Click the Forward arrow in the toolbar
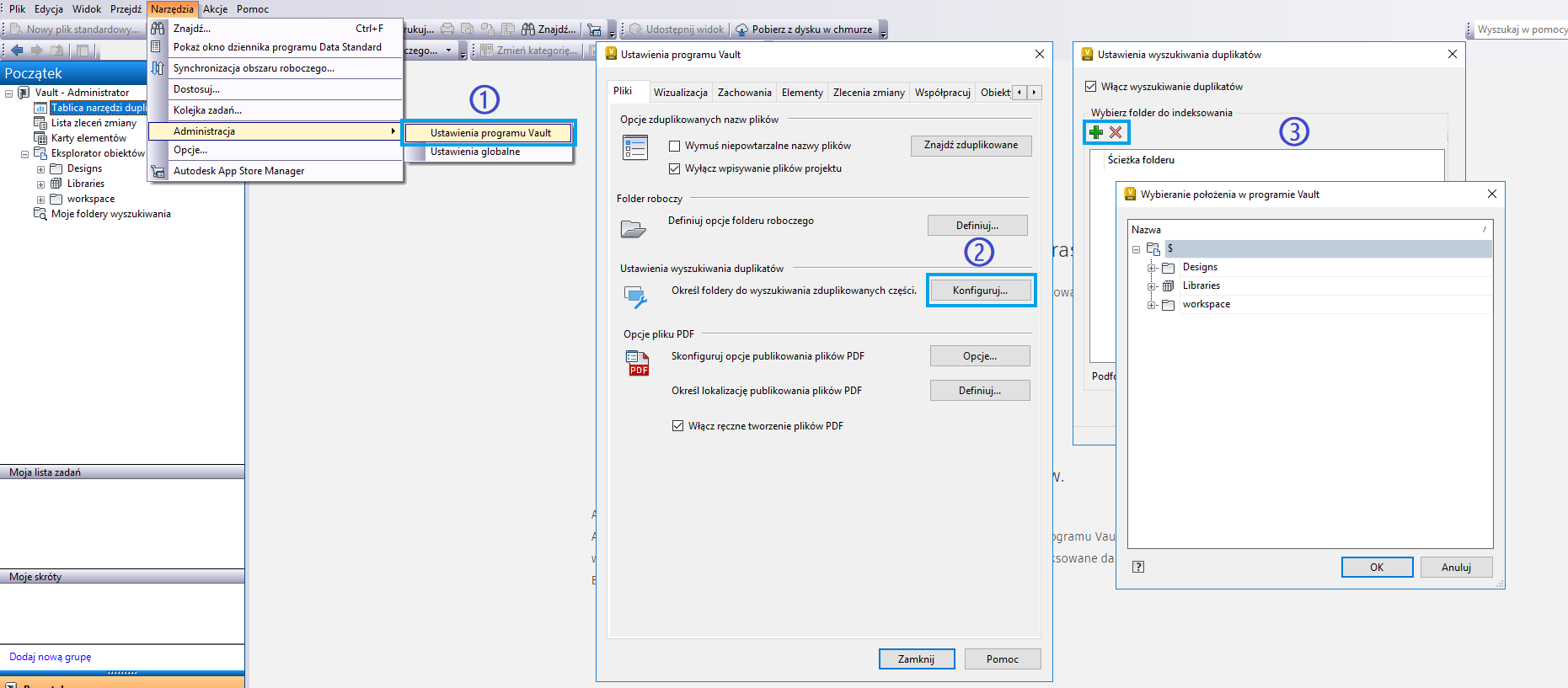 (36, 51)
